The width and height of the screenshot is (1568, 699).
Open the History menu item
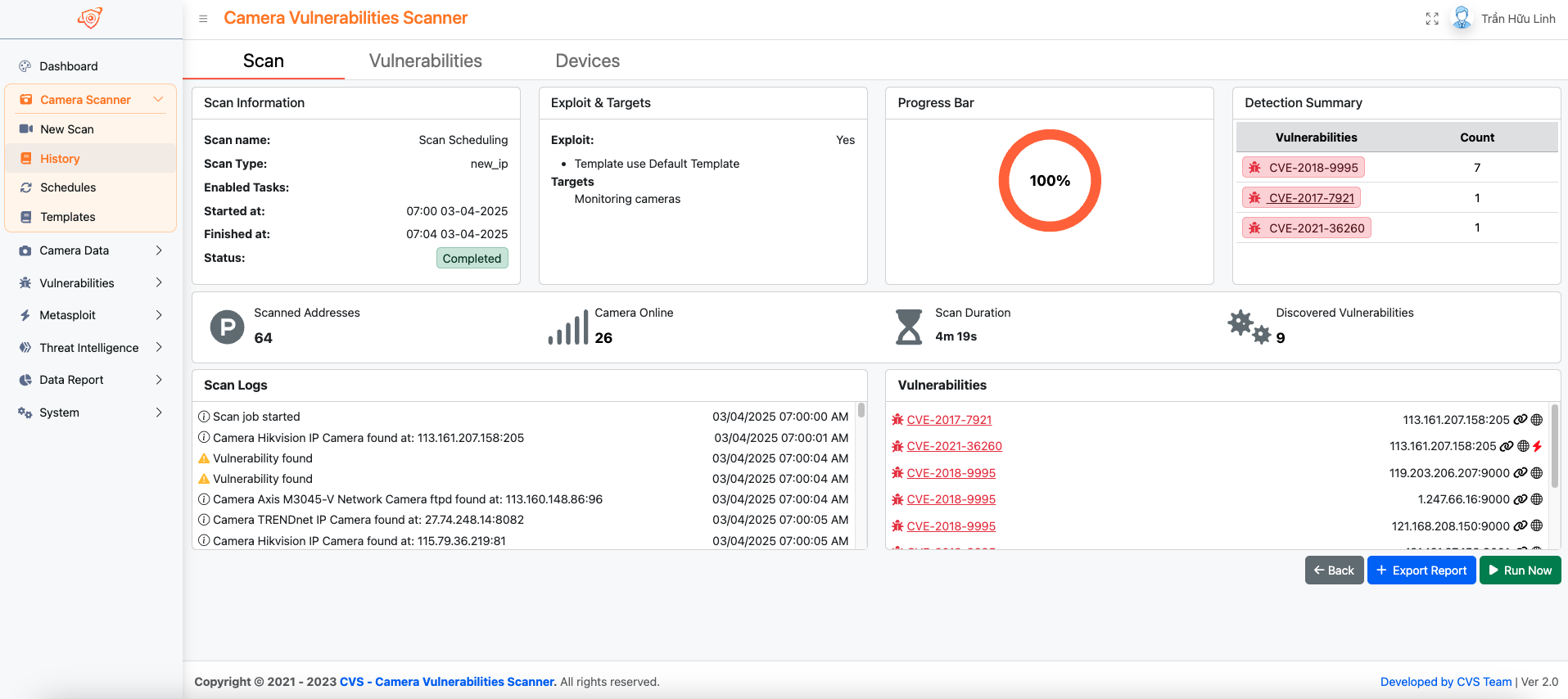click(x=91, y=159)
